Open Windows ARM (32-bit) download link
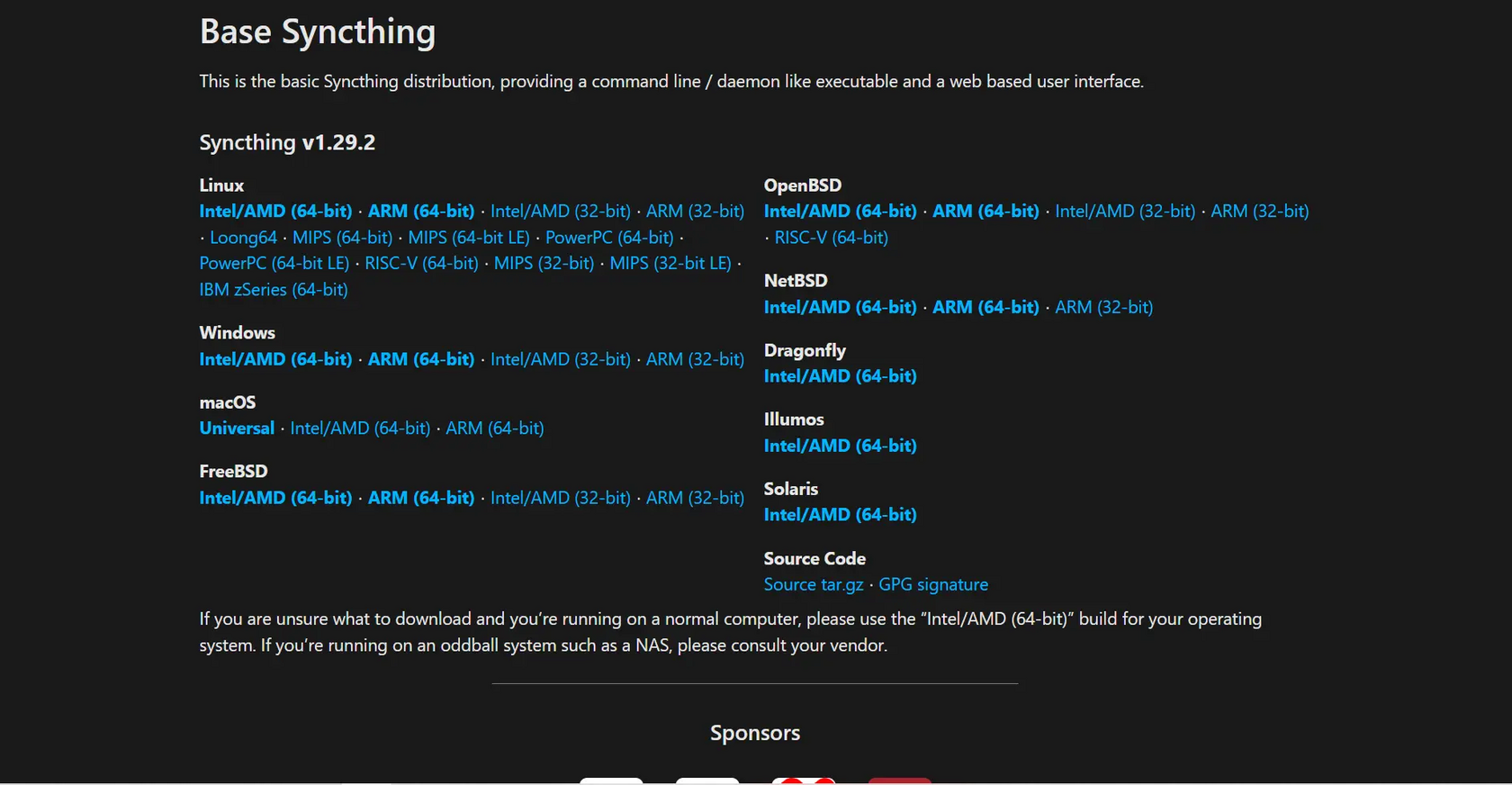1512x785 pixels. coord(695,359)
